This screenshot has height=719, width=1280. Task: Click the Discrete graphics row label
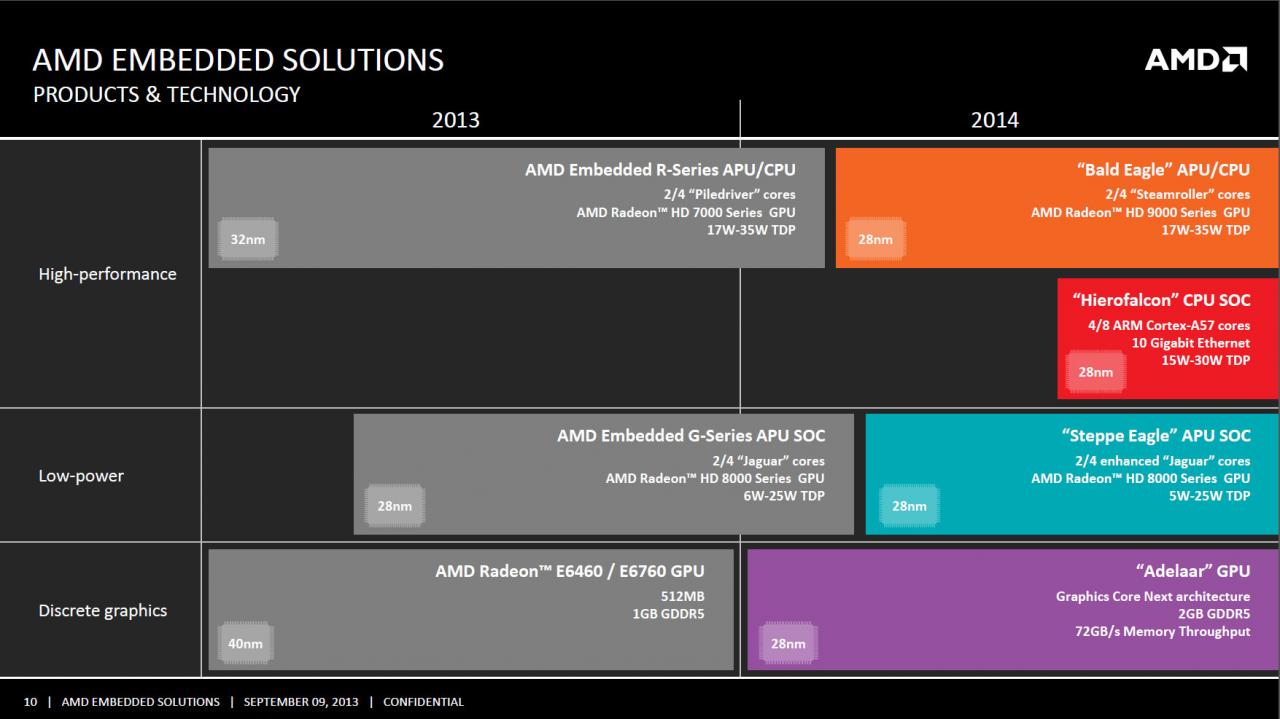[x=103, y=610]
